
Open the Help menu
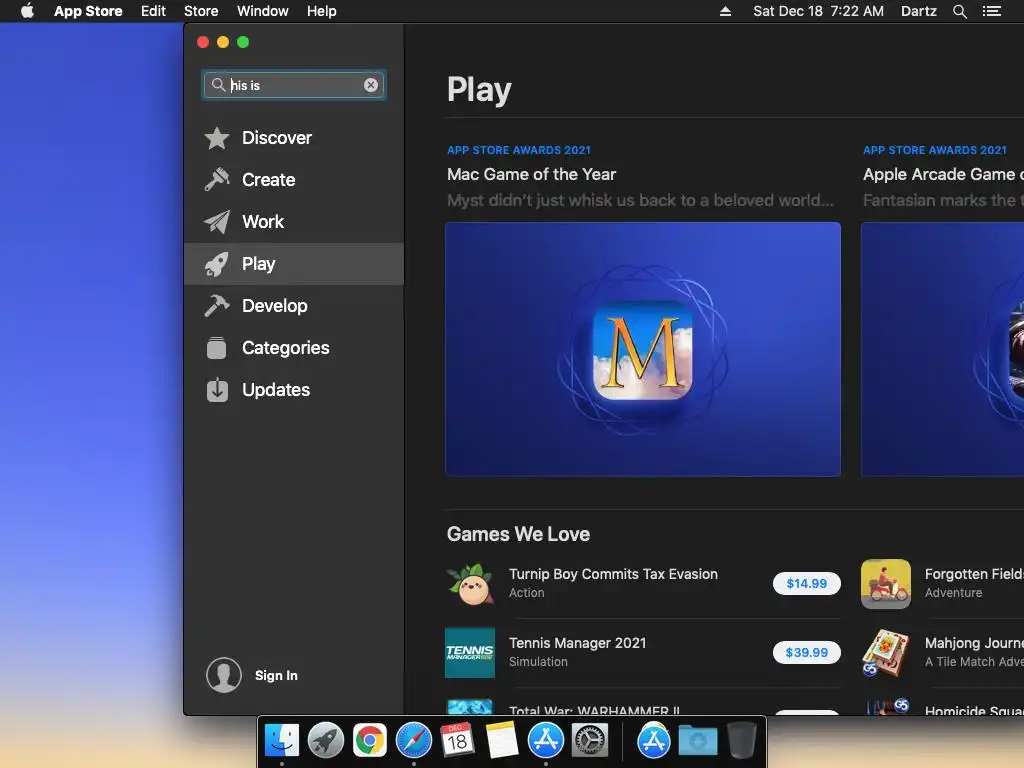coord(322,11)
